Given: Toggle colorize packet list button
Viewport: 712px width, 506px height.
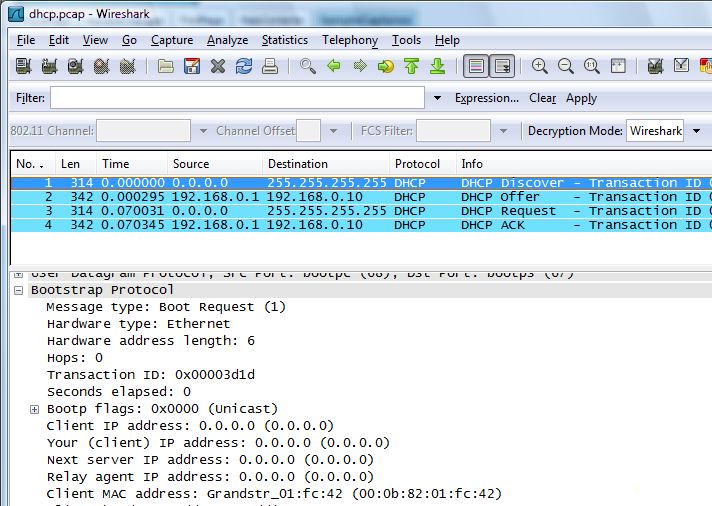Looking at the screenshot, I should [476, 66].
